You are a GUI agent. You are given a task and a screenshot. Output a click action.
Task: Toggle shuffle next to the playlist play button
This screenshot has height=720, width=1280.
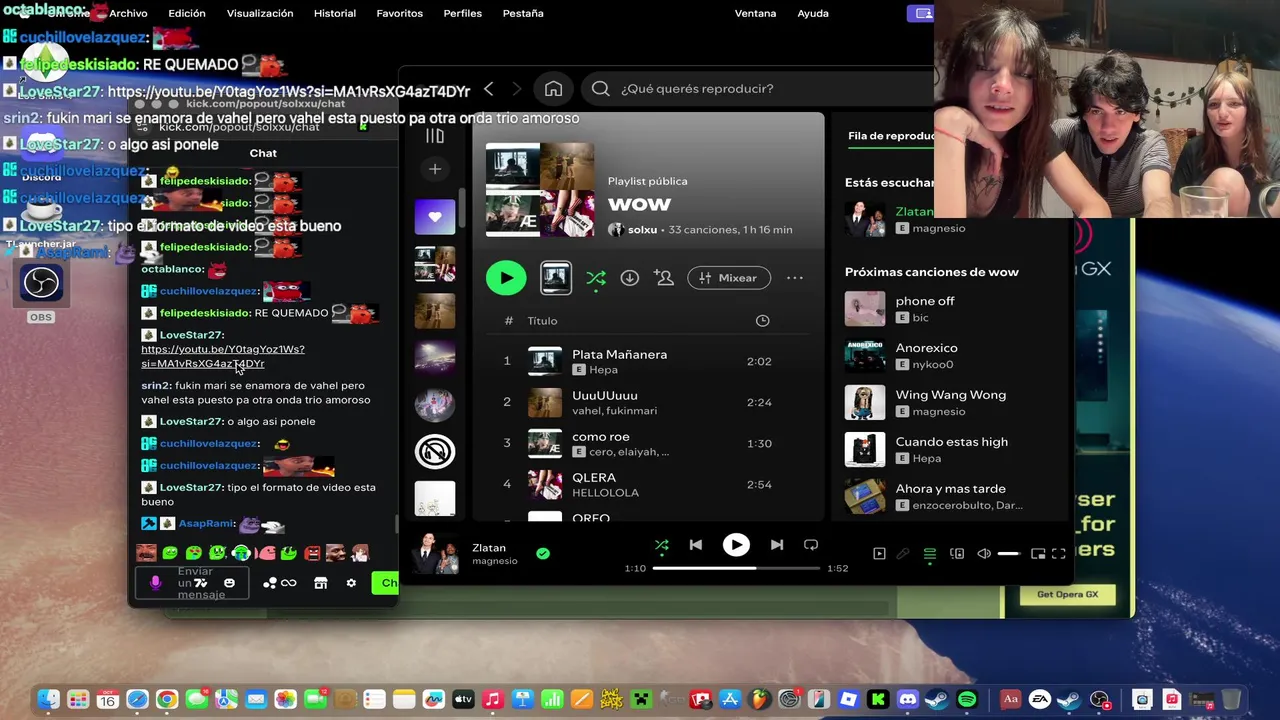(x=596, y=278)
